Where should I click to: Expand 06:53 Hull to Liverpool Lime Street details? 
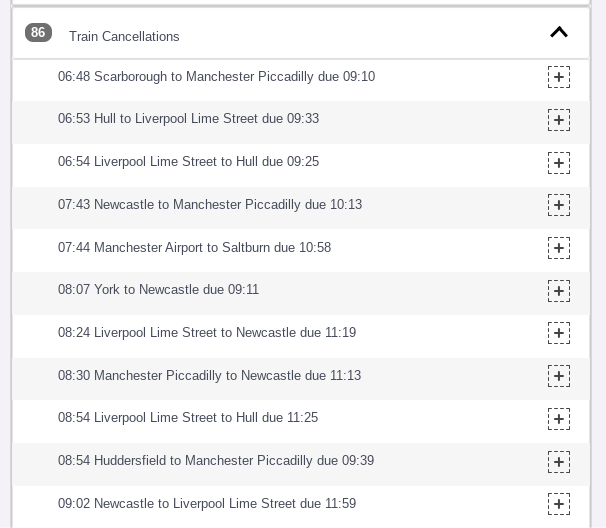point(559,120)
